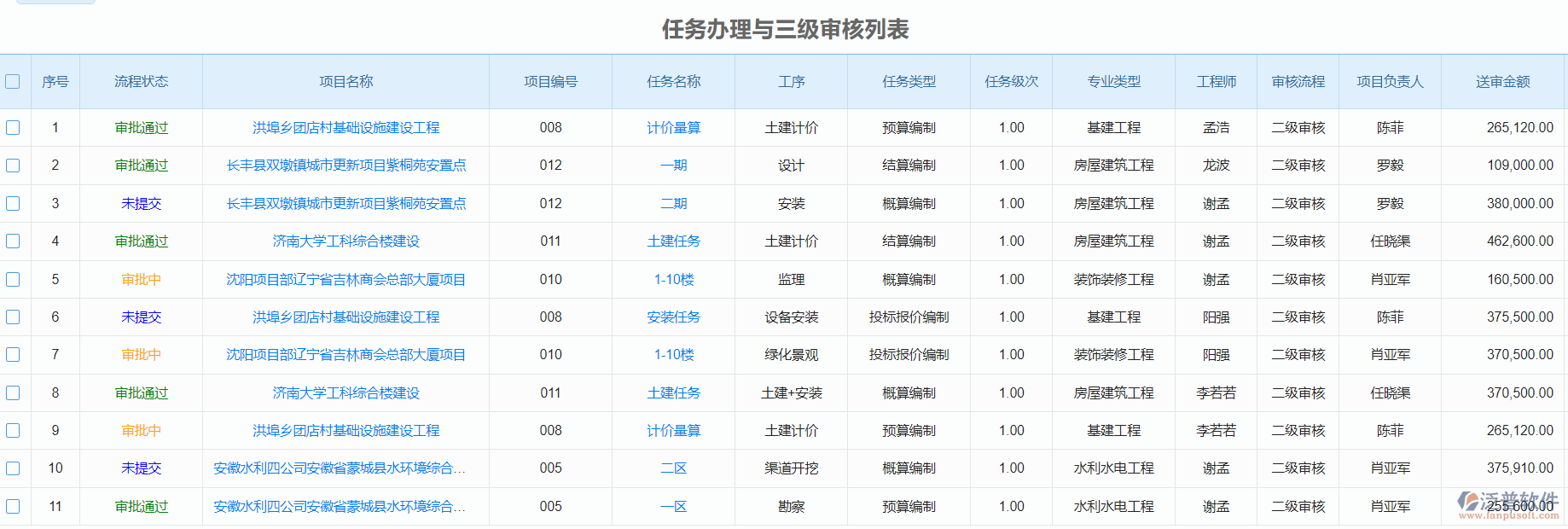The width and height of the screenshot is (1568, 529).
Task: Click 设备安装 process cell
Action: [792, 317]
